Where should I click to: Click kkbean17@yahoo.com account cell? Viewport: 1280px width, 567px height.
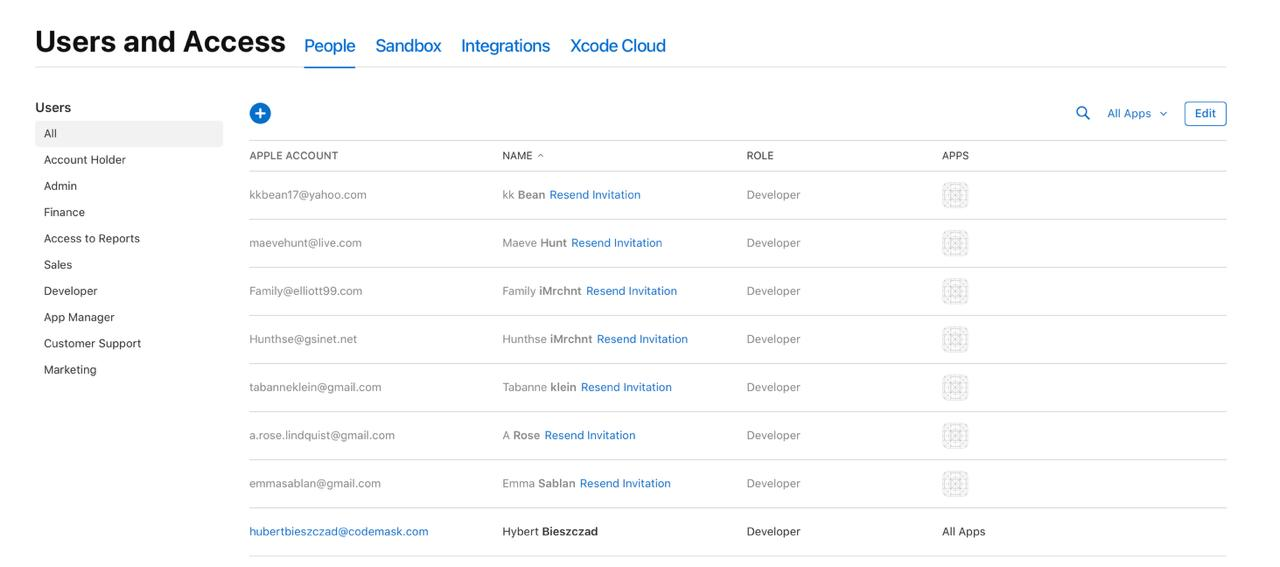click(x=308, y=195)
